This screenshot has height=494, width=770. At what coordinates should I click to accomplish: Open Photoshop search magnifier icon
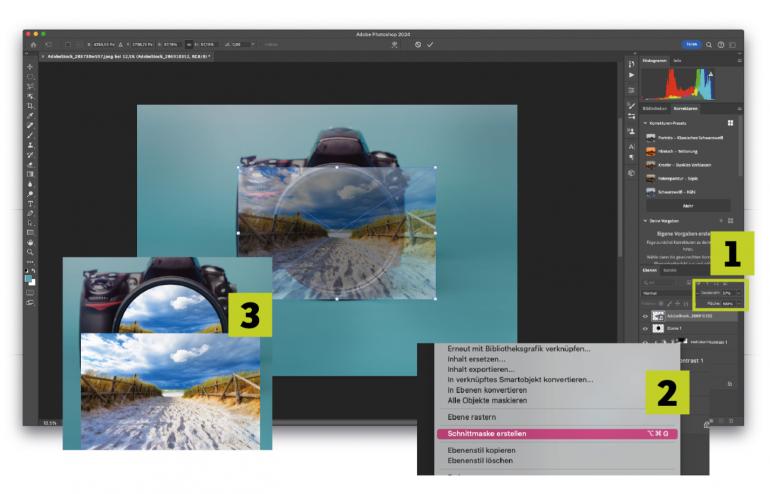(709, 45)
